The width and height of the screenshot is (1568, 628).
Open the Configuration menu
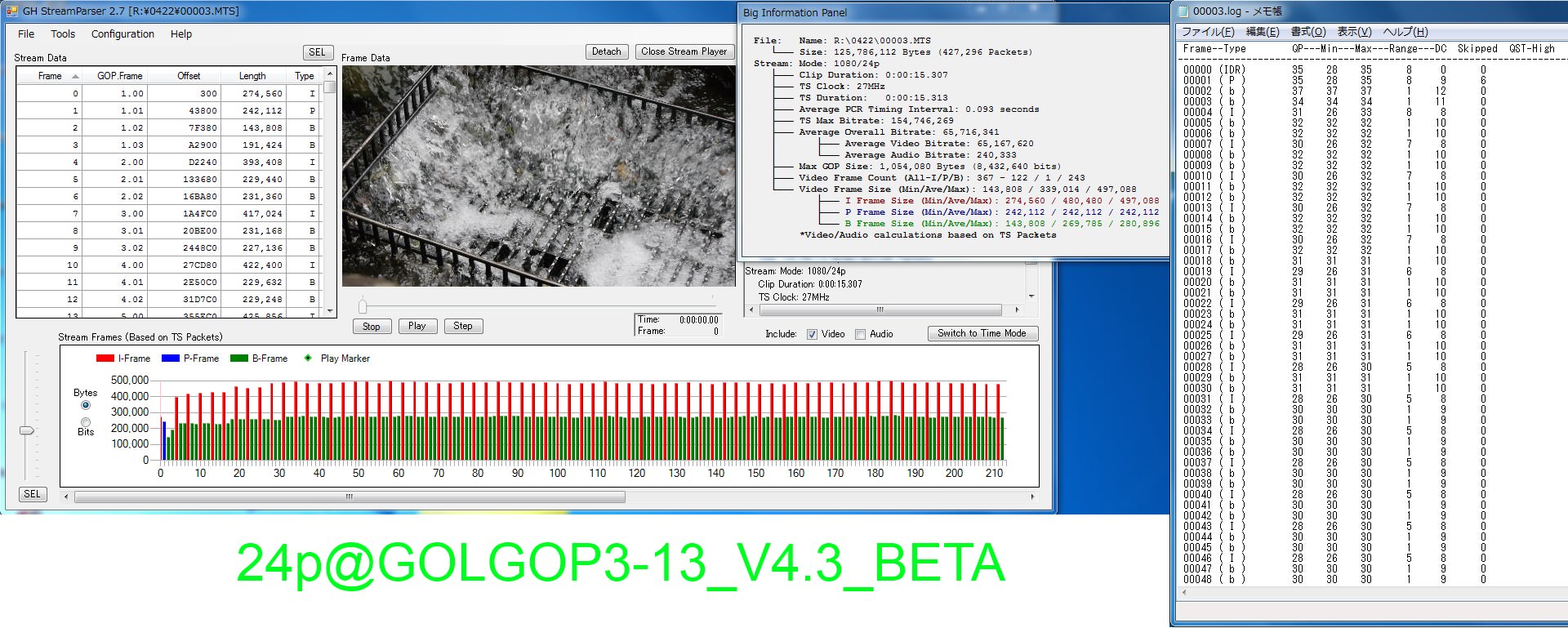tap(122, 34)
